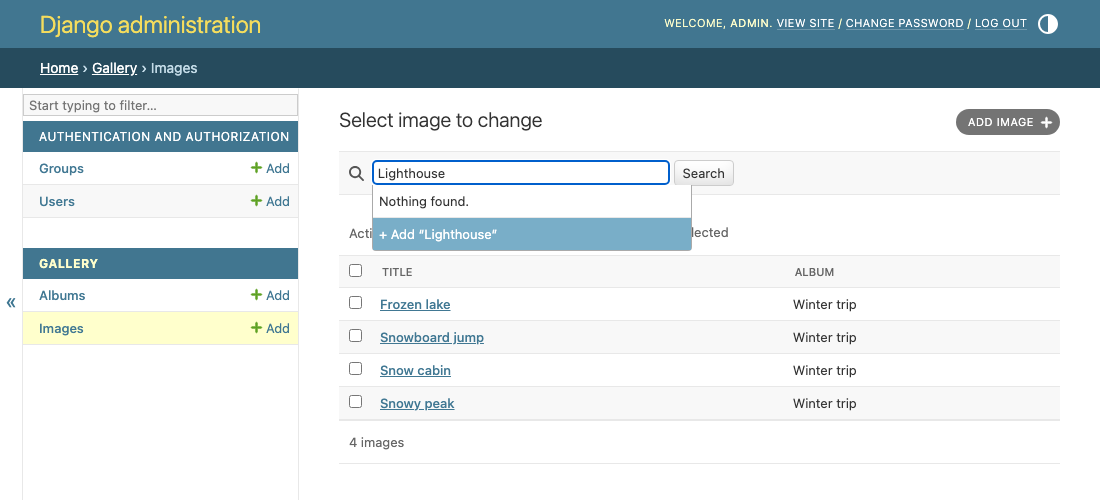Open the Albums sidebar item
Screen dimensions: 1100x500
point(62,295)
